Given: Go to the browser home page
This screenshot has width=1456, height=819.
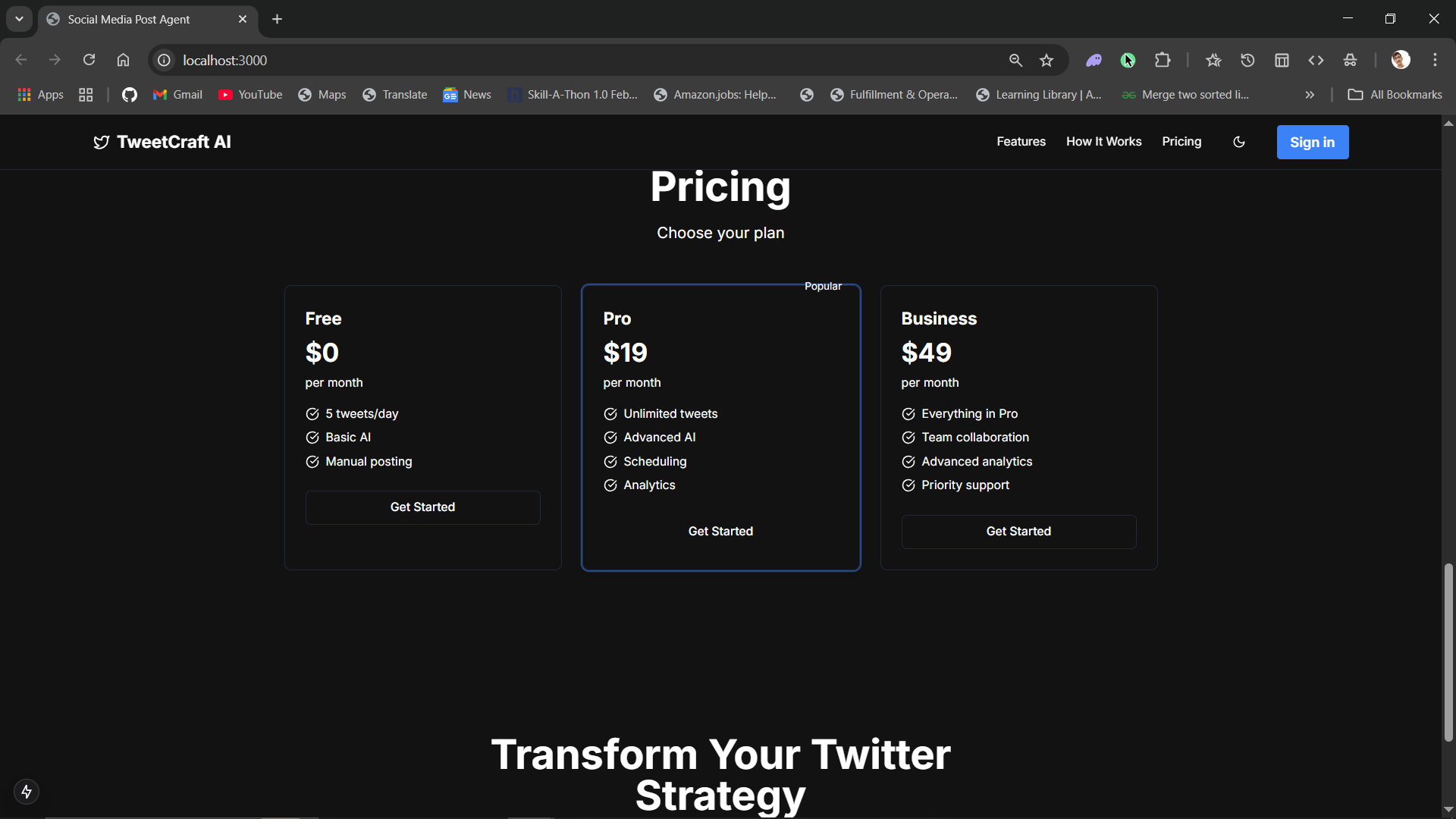Looking at the screenshot, I should coord(123,60).
